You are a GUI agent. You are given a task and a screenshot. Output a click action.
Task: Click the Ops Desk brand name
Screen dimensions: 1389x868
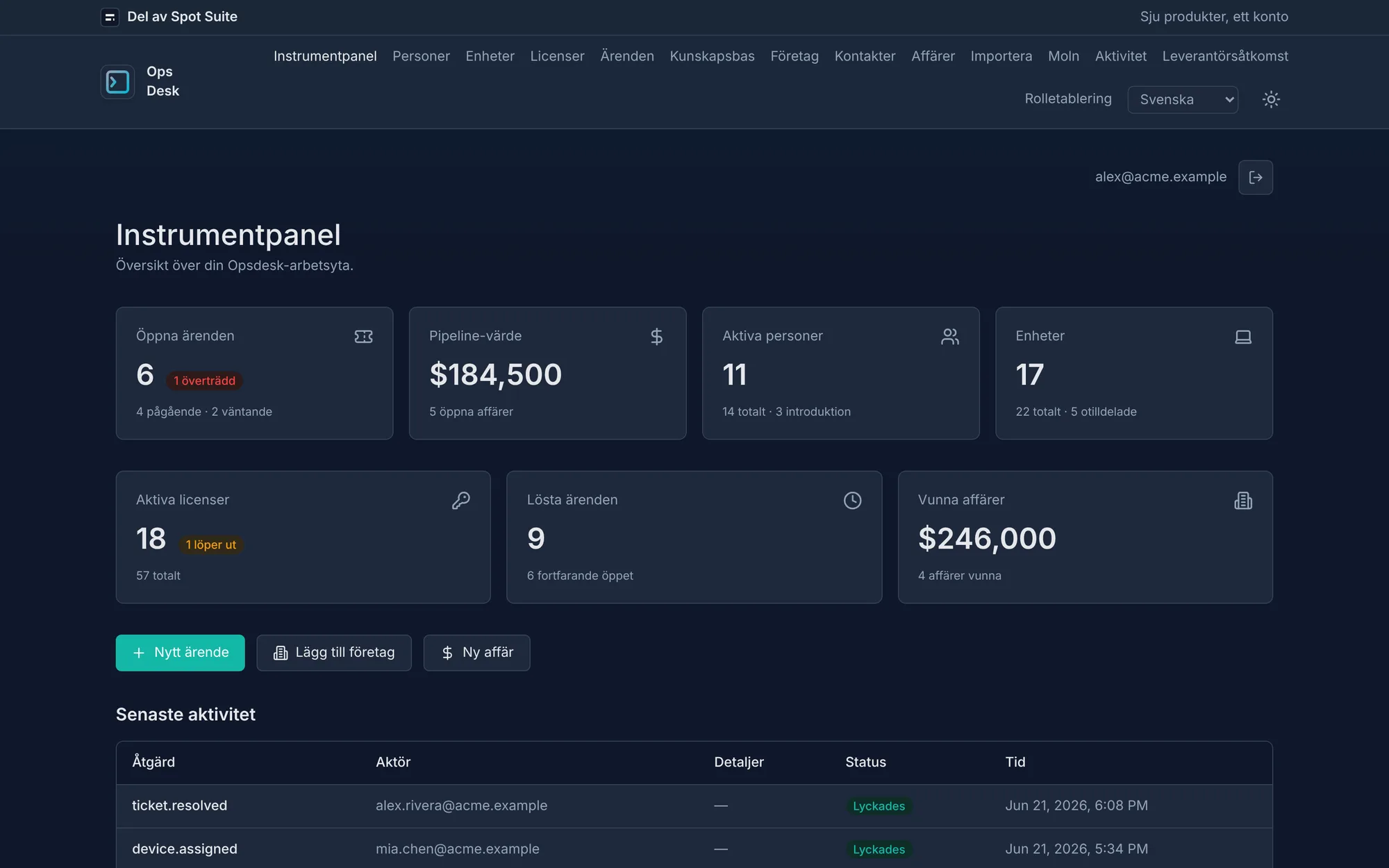pyautogui.click(x=163, y=81)
